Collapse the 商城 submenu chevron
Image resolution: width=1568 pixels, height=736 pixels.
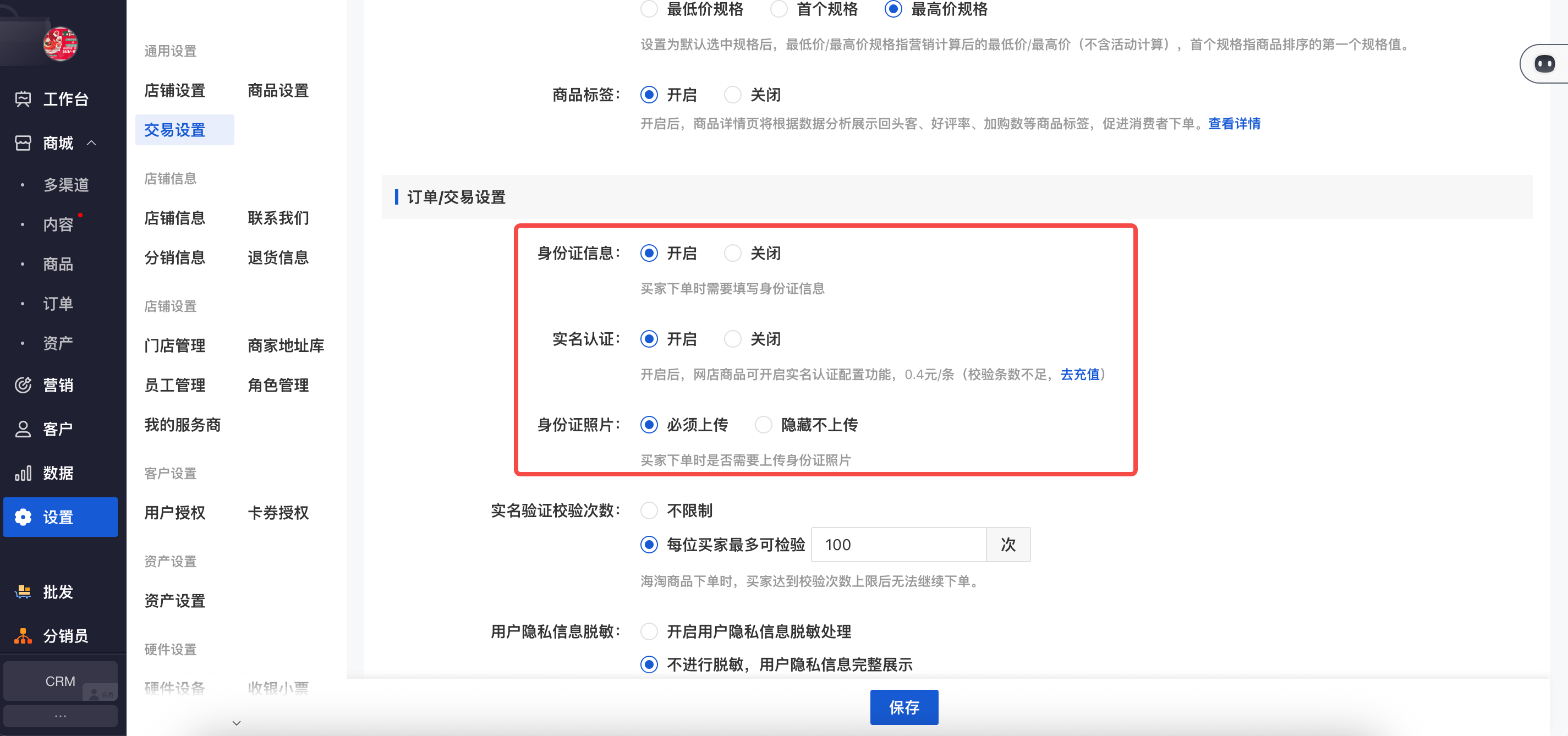(92, 143)
